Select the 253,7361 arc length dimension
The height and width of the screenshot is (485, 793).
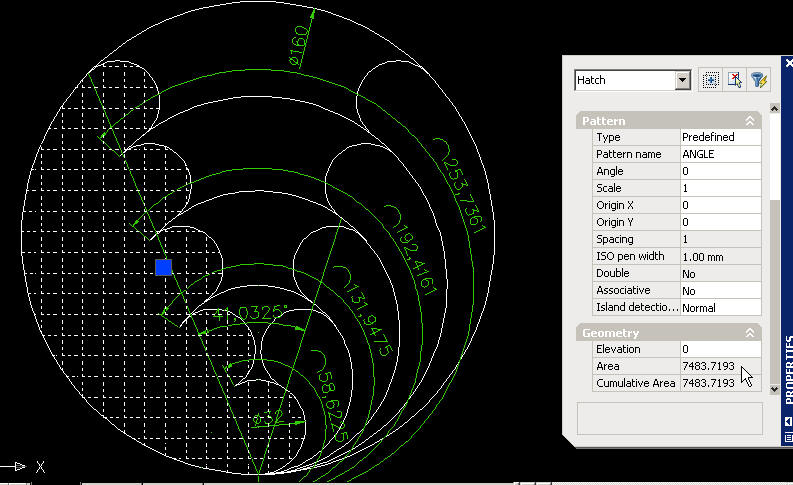(460, 188)
